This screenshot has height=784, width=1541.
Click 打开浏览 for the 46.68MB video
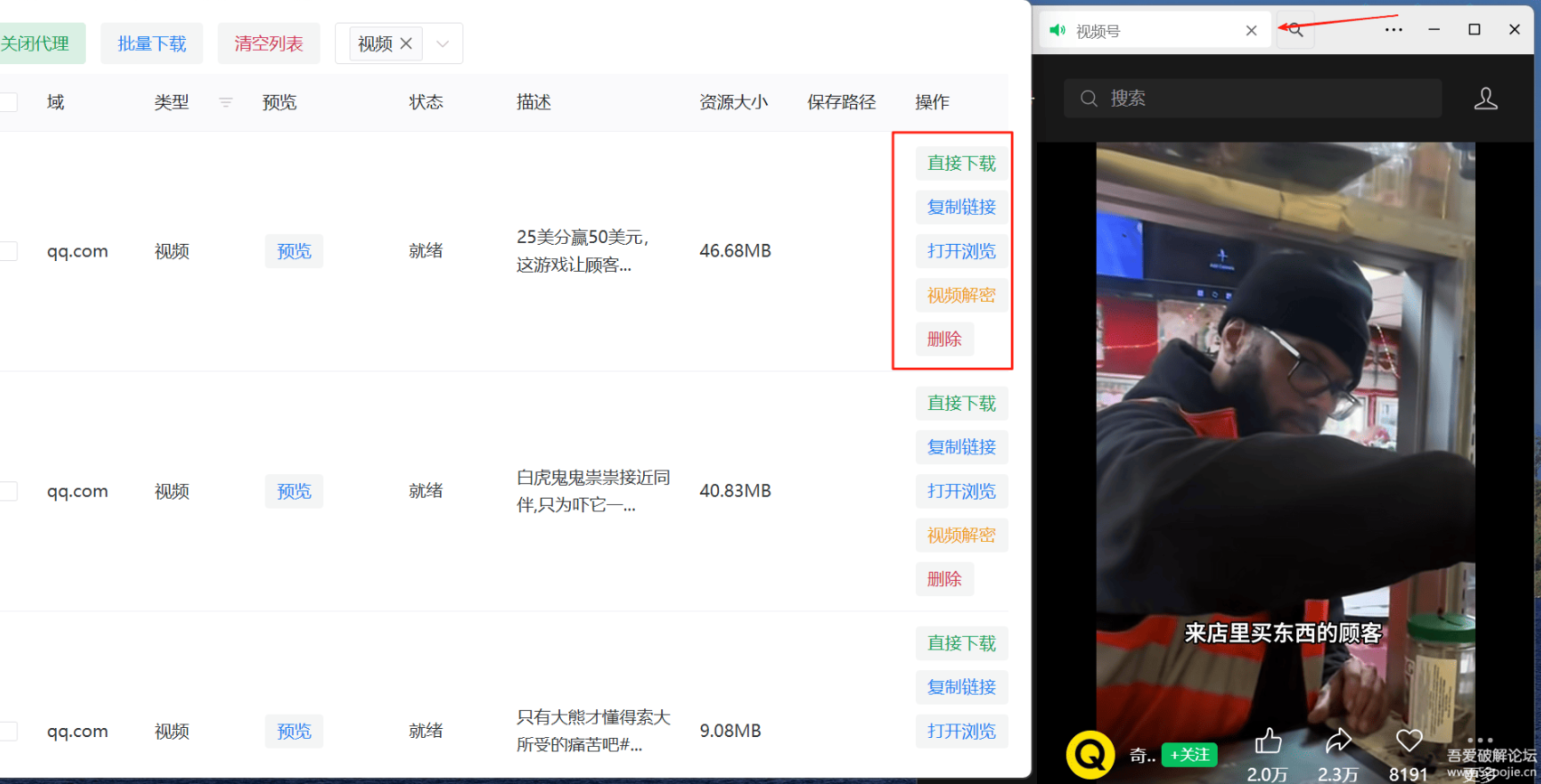coord(961,251)
